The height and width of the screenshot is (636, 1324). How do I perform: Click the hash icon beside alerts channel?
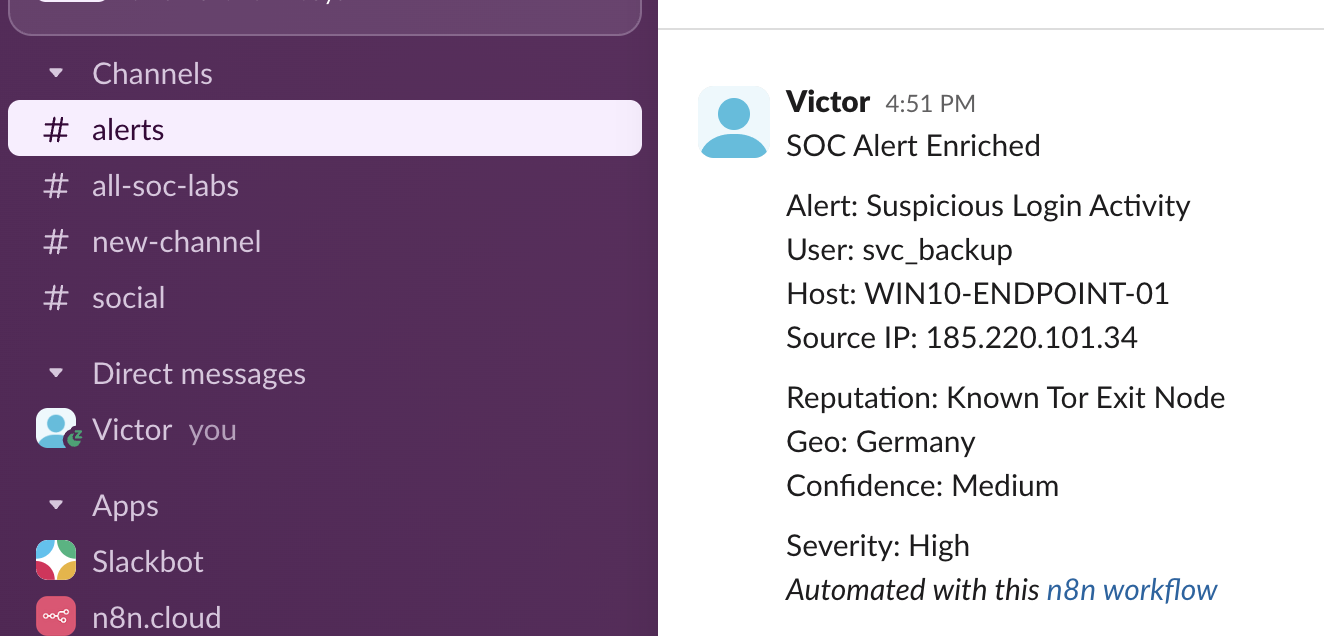[55, 129]
